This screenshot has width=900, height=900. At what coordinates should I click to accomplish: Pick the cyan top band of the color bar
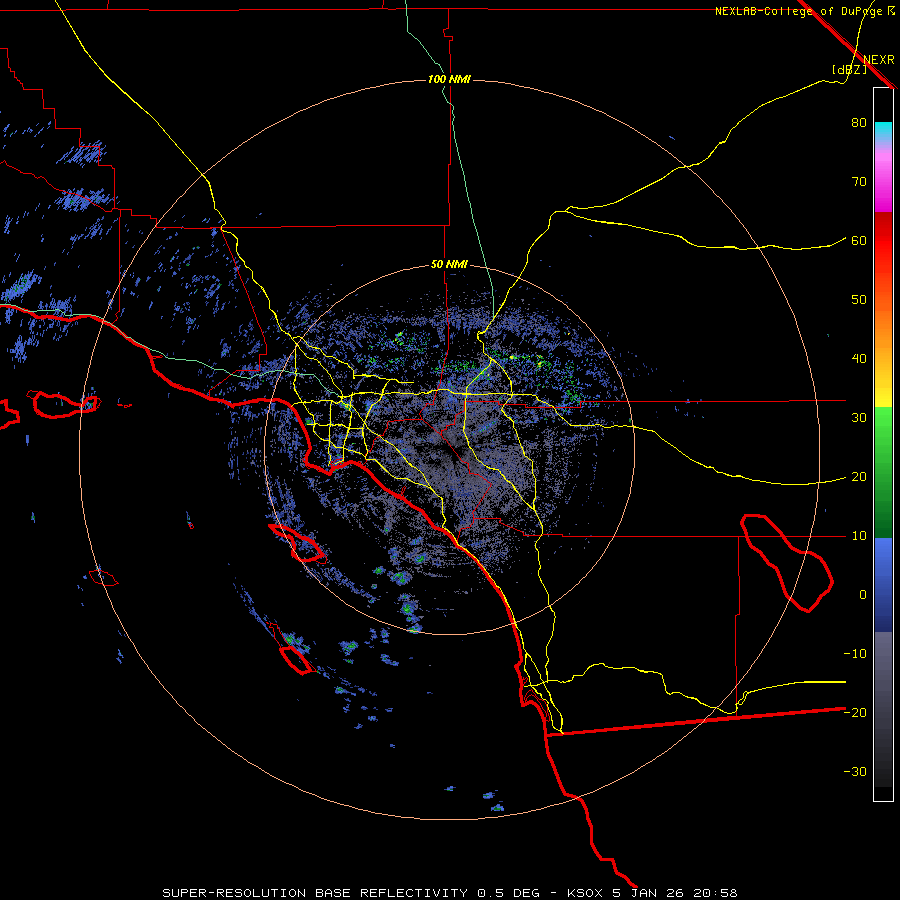883,129
